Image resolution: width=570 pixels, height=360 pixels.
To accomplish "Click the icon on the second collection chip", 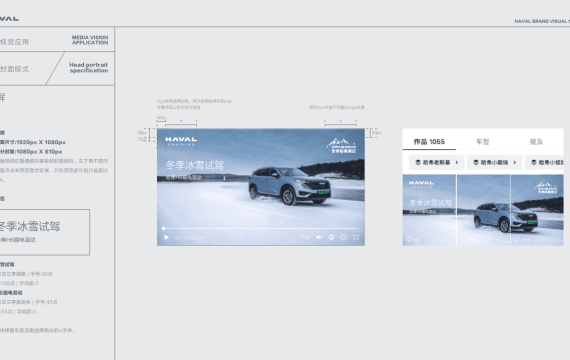I will coord(476,162).
